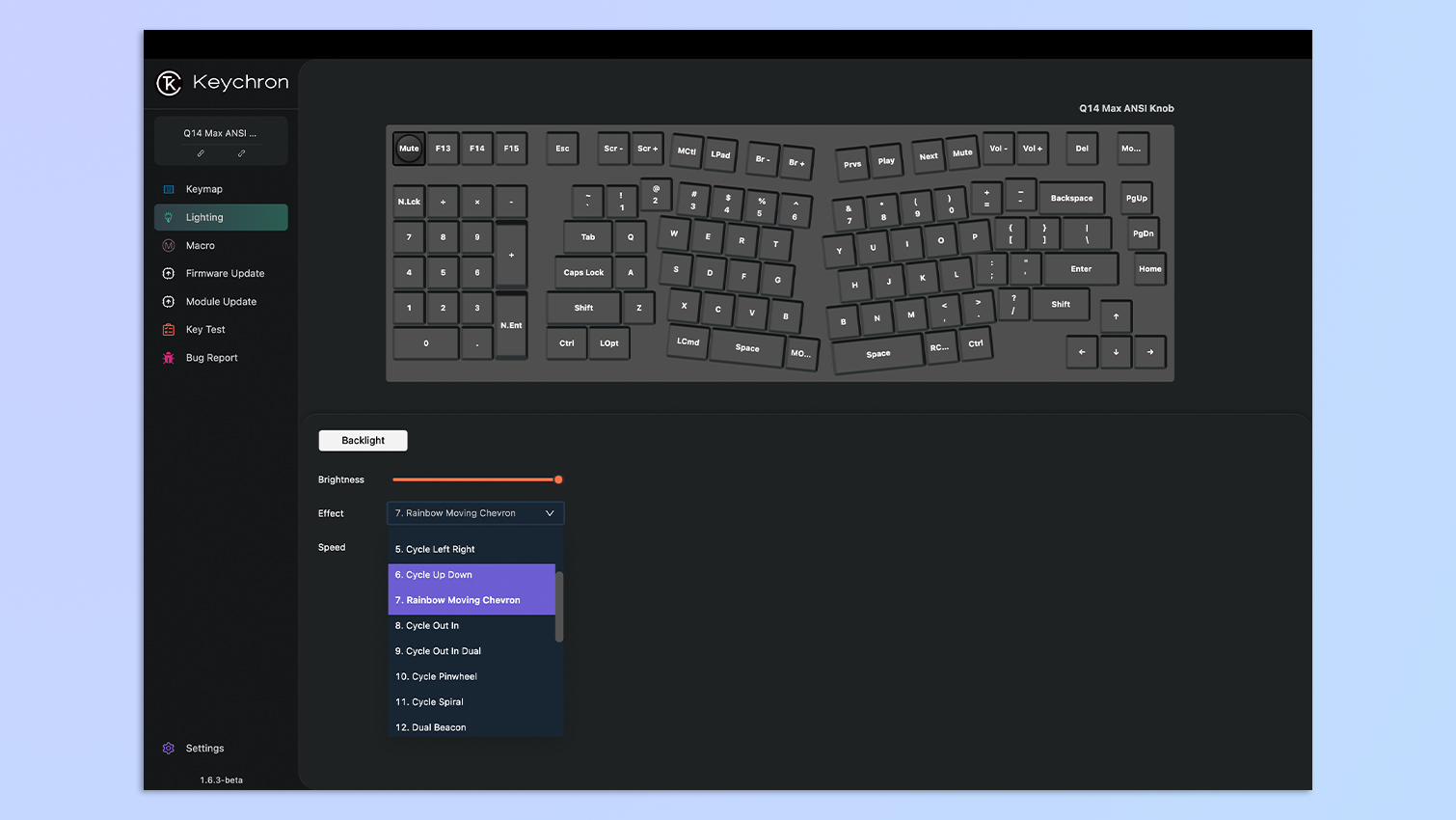Choose '10. Cycle Pinwheel' from the list

[x=436, y=677]
